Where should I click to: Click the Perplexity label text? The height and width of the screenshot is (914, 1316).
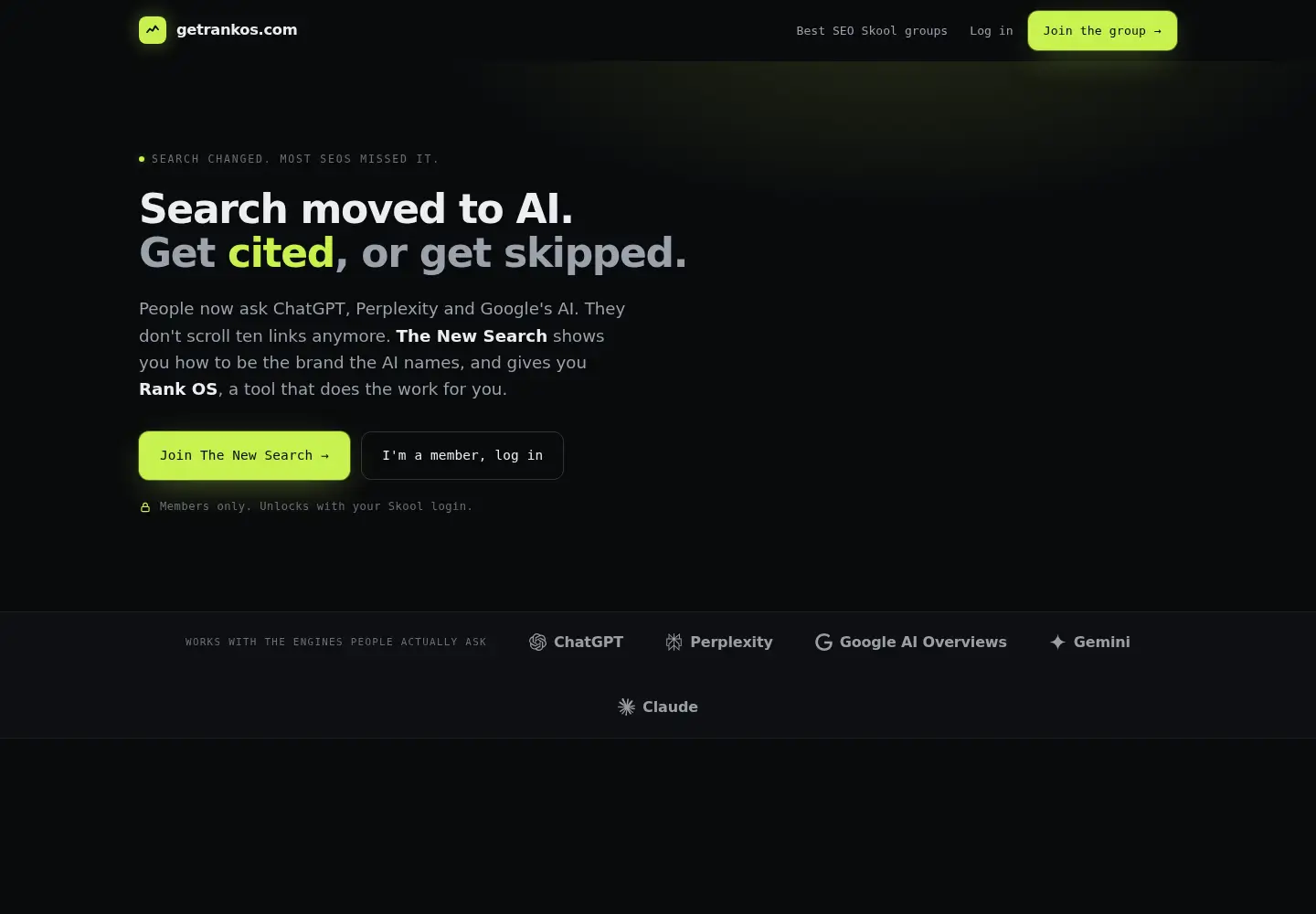(x=731, y=643)
